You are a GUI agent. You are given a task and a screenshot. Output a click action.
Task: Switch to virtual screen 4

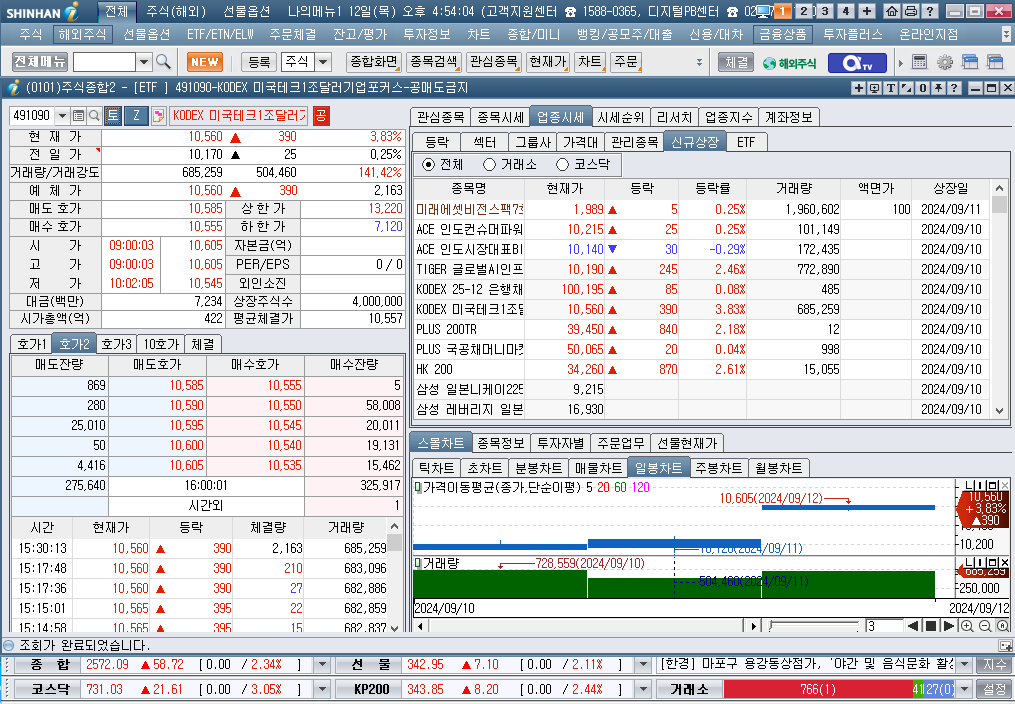coord(845,11)
